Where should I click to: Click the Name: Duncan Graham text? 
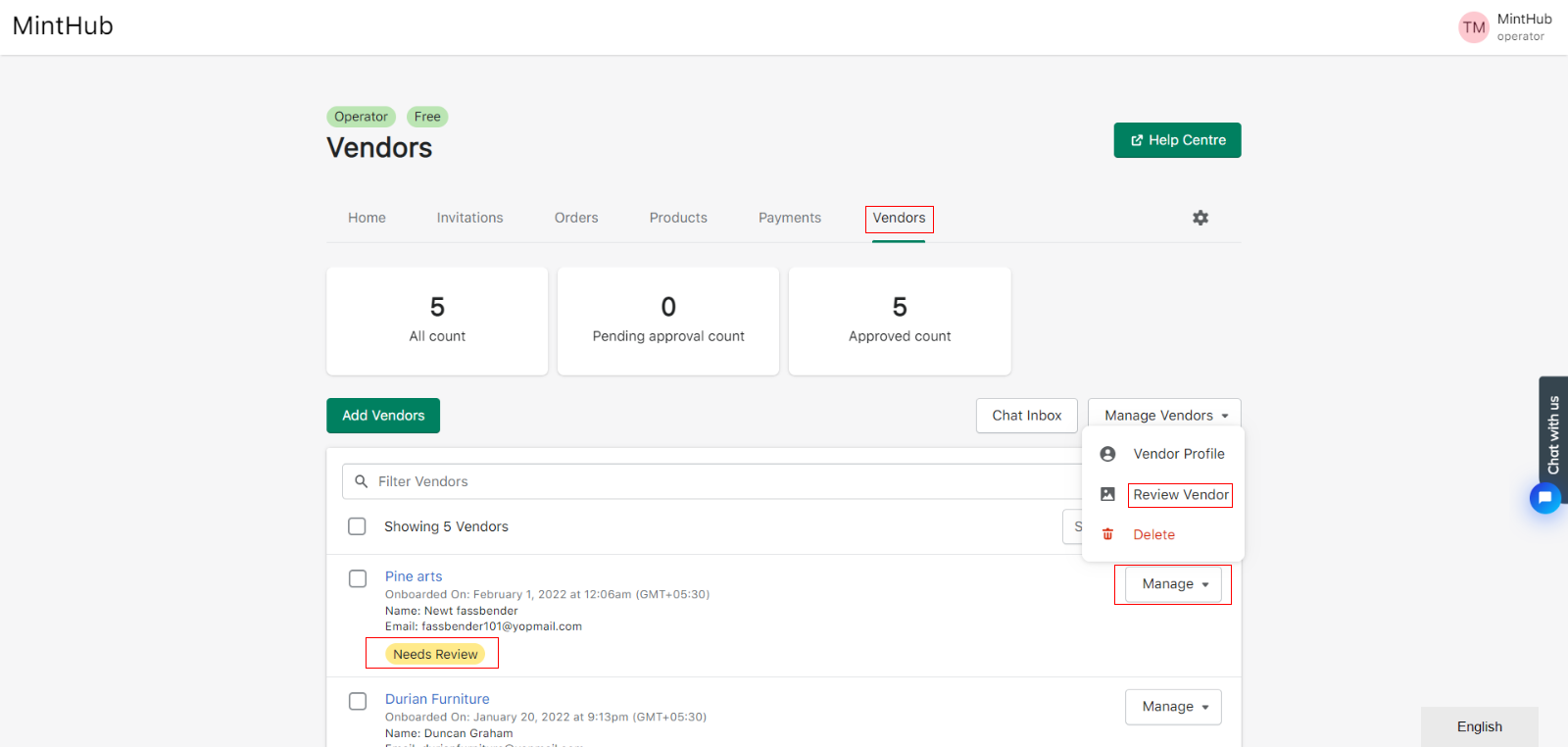[449, 733]
